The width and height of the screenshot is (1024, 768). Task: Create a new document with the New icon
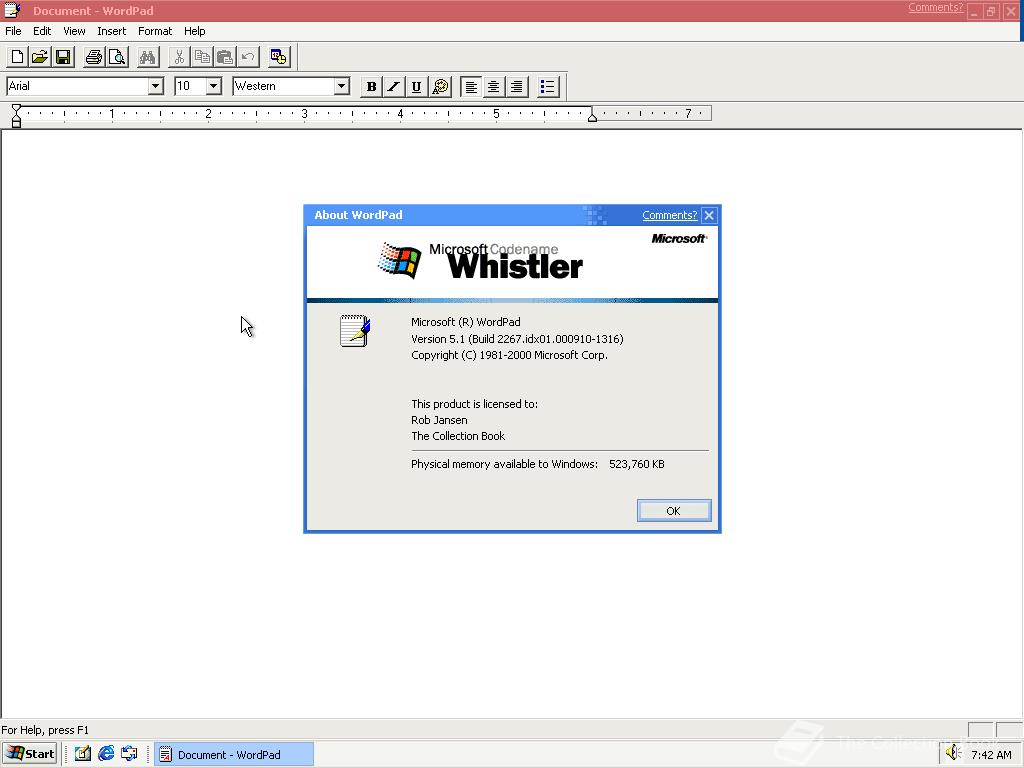tap(17, 57)
